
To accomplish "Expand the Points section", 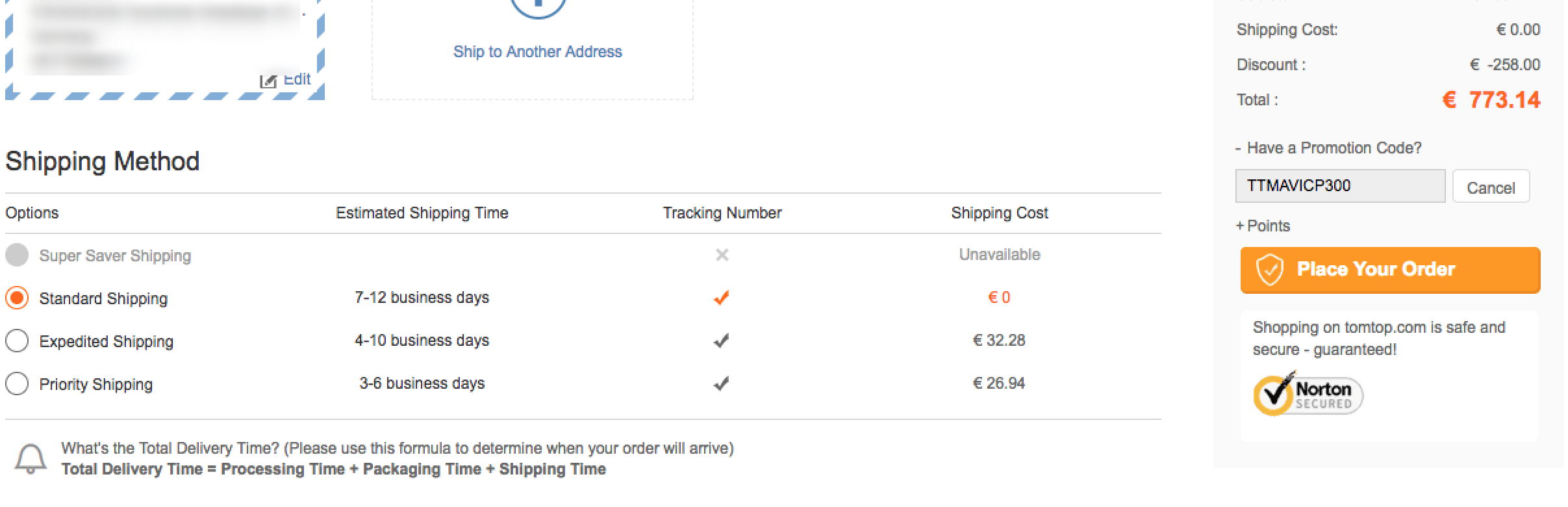I will pos(1263,226).
